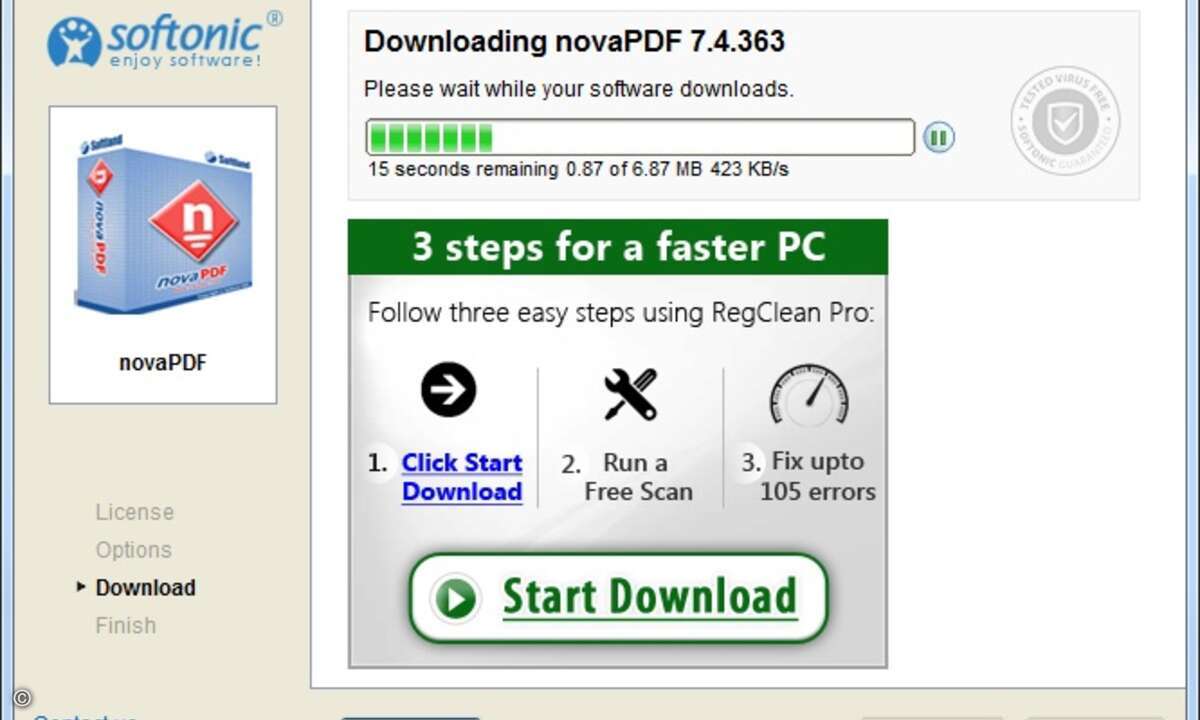Select the License step in sidebar
The width and height of the screenshot is (1200, 720).
135,512
